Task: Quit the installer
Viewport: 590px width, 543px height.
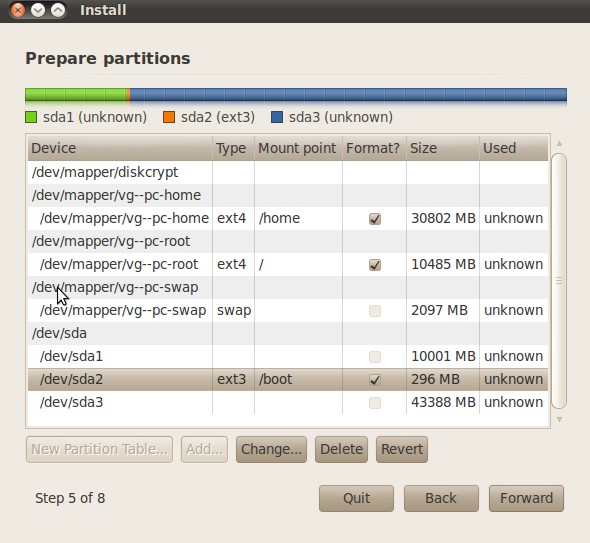Action: pos(356,498)
